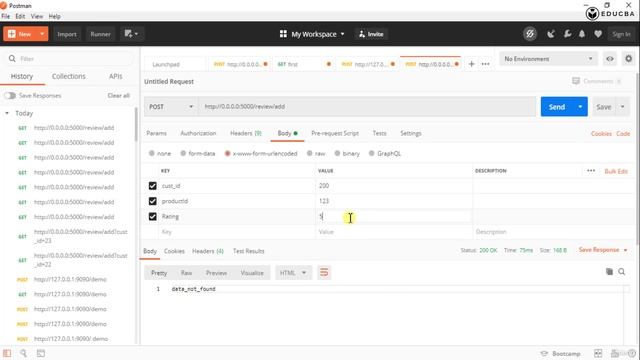The width and height of the screenshot is (640, 360).
Task: Collapse the Today history group
Action: 7,113
